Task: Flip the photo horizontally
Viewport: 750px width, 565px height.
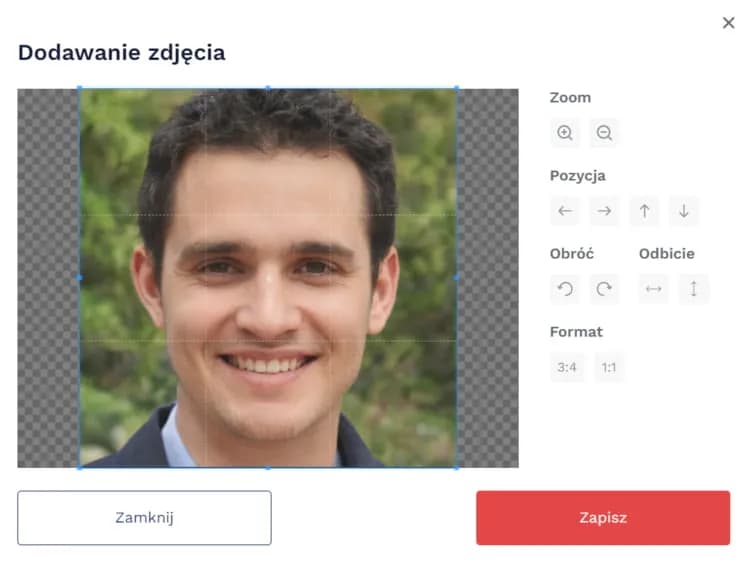Action: click(x=653, y=289)
